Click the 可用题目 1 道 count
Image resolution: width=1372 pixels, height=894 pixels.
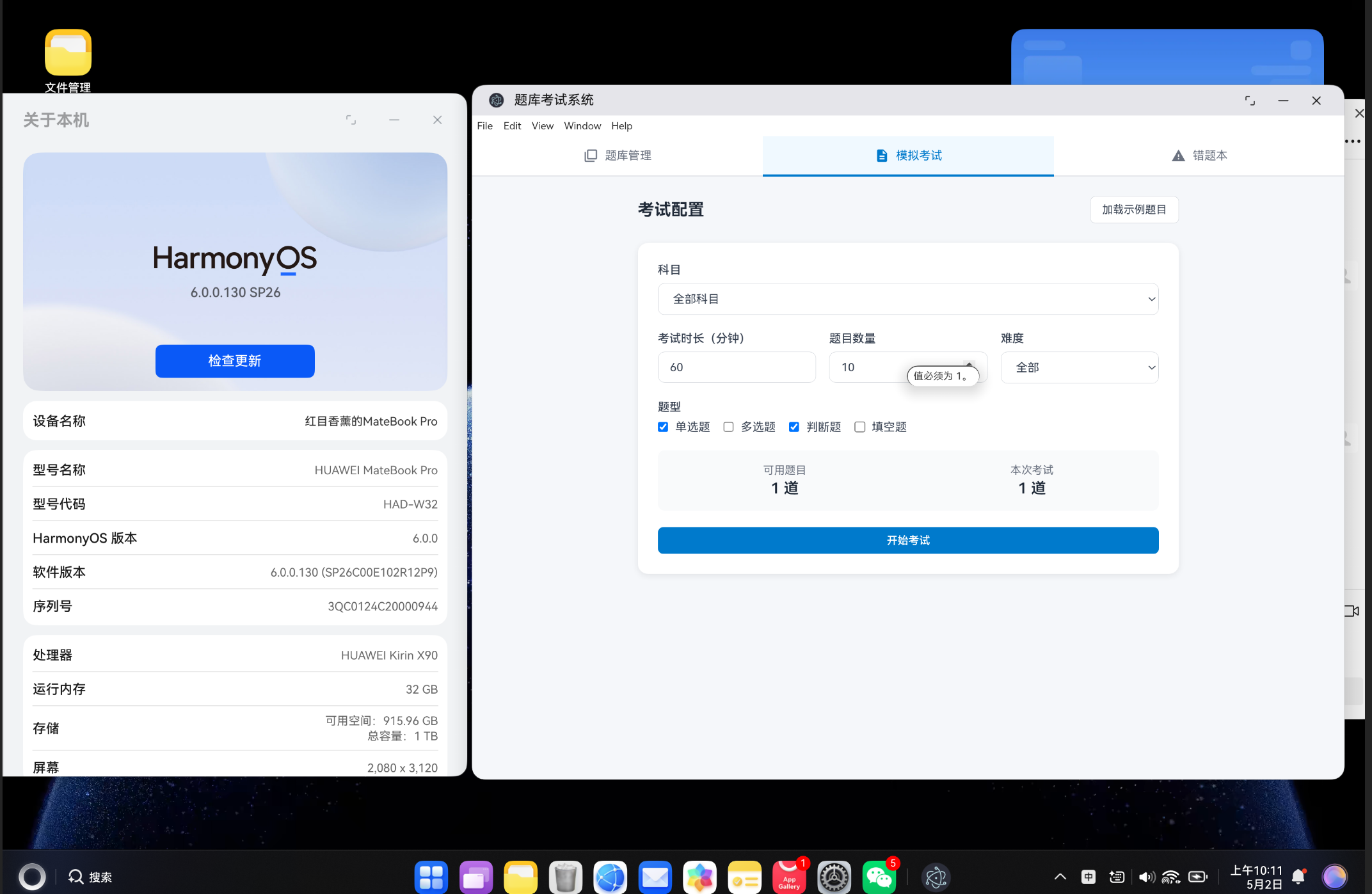(785, 488)
